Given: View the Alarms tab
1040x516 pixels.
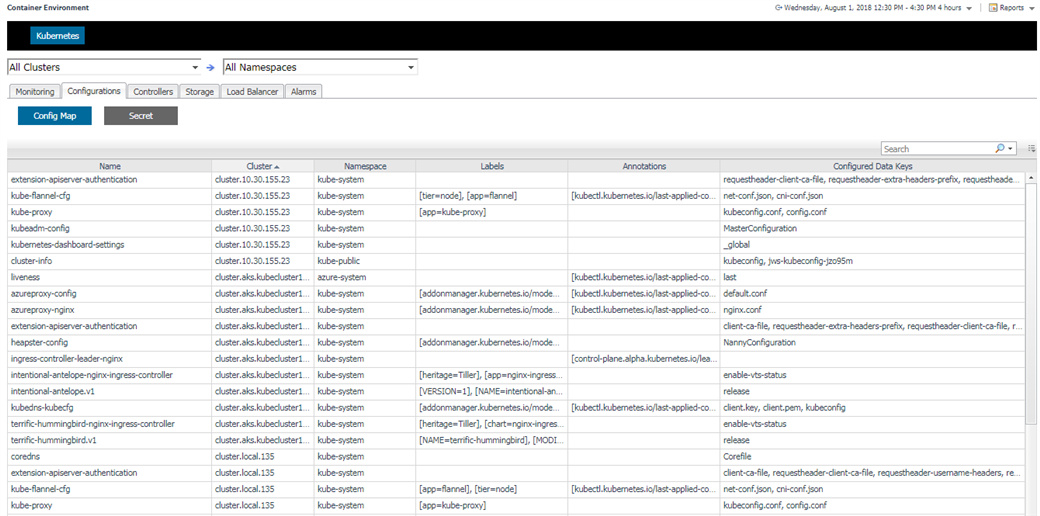Looking at the screenshot, I should 304,92.
